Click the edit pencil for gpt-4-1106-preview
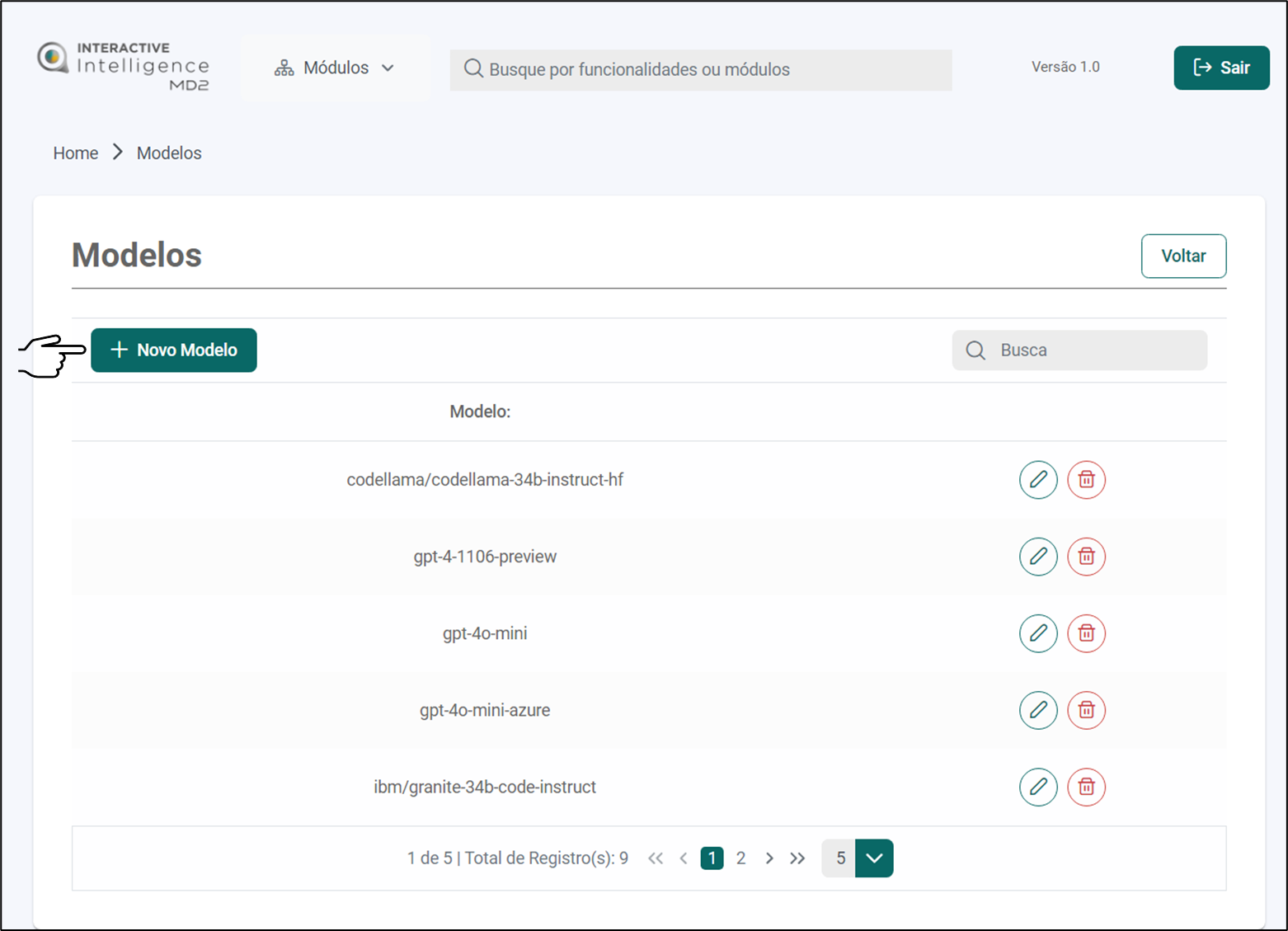 click(x=1037, y=557)
